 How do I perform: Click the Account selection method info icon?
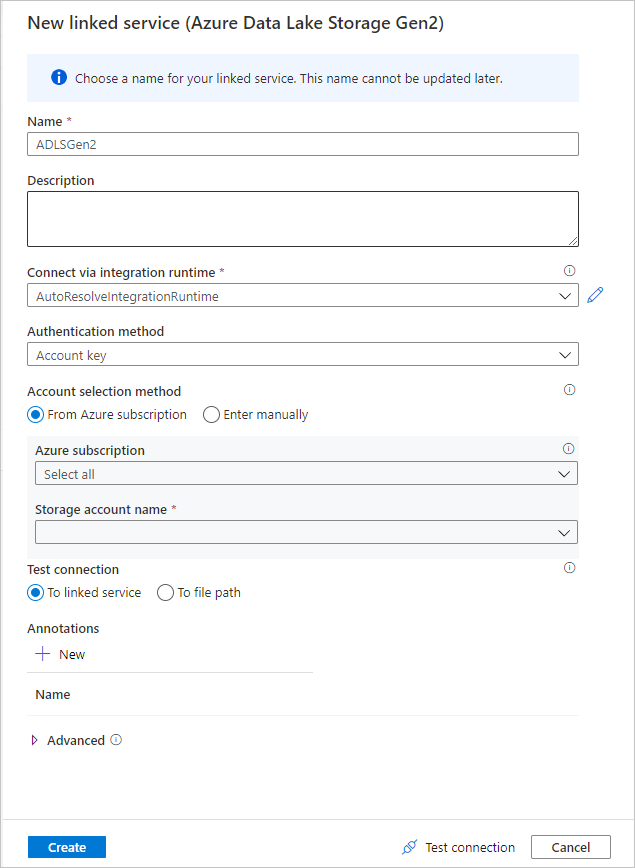coord(569,389)
